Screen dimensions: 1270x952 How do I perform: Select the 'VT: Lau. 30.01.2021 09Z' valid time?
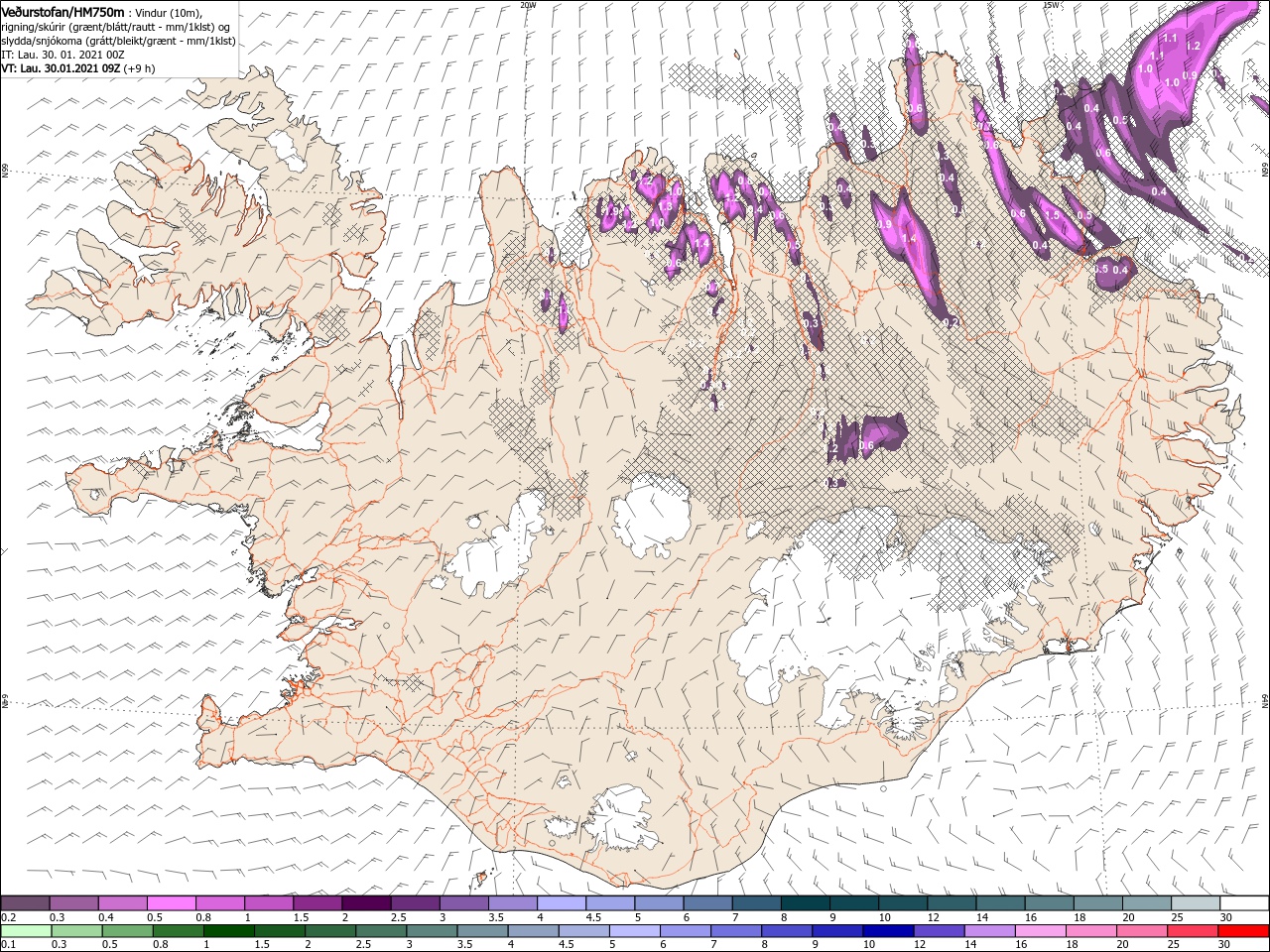click(x=61, y=68)
